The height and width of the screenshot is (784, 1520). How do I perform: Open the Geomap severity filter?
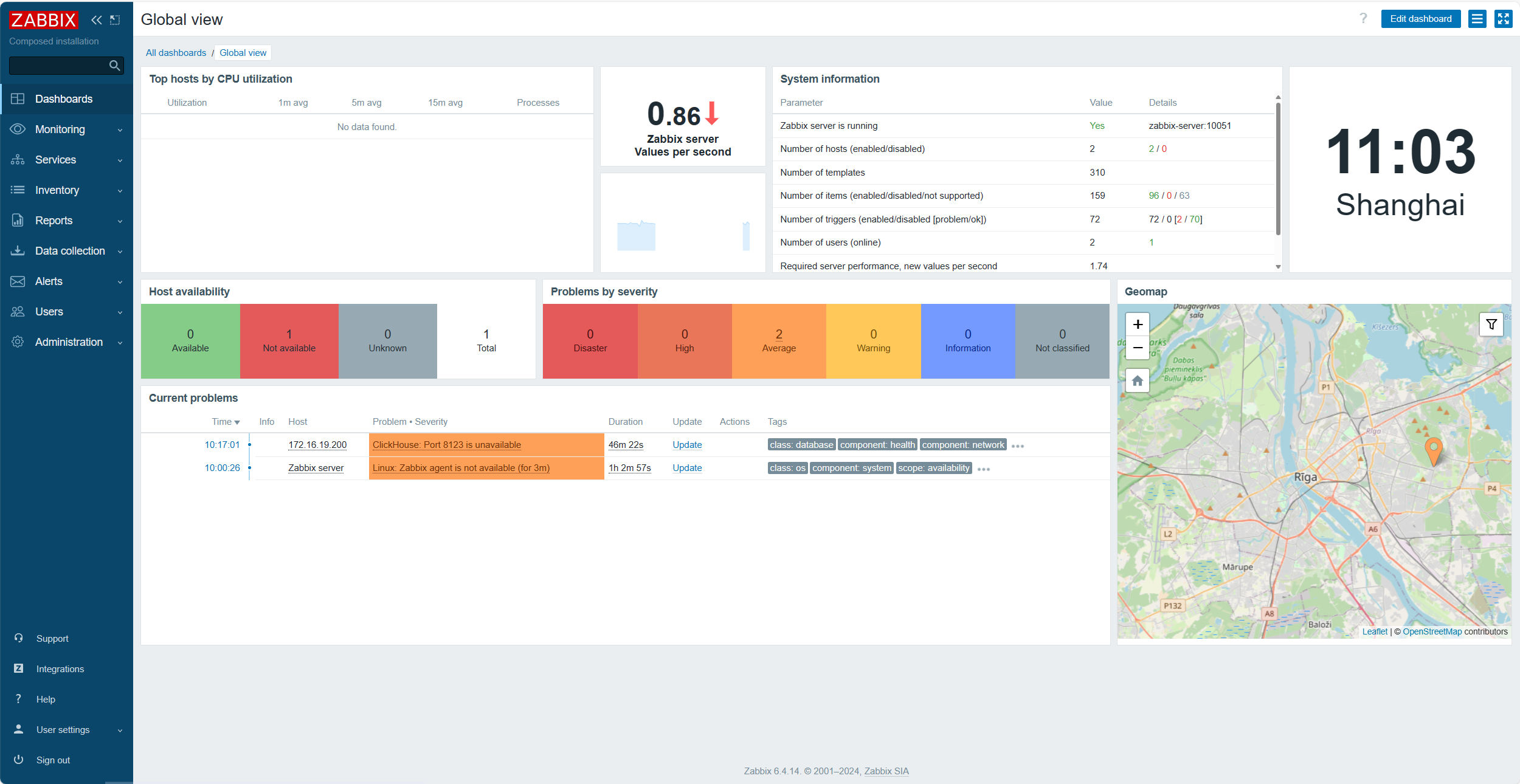pyautogui.click(x=1491, y=325)
